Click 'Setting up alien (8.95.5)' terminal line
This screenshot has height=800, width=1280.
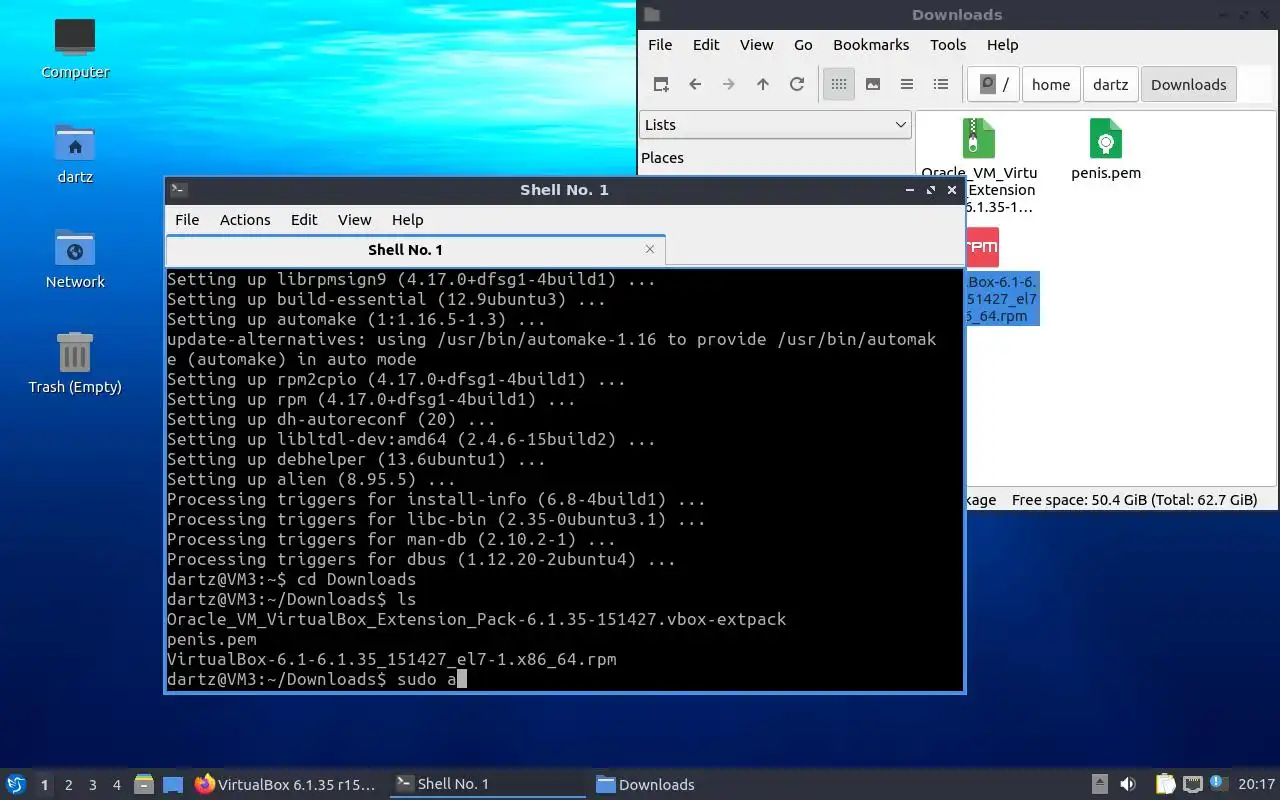pos(311,480)
